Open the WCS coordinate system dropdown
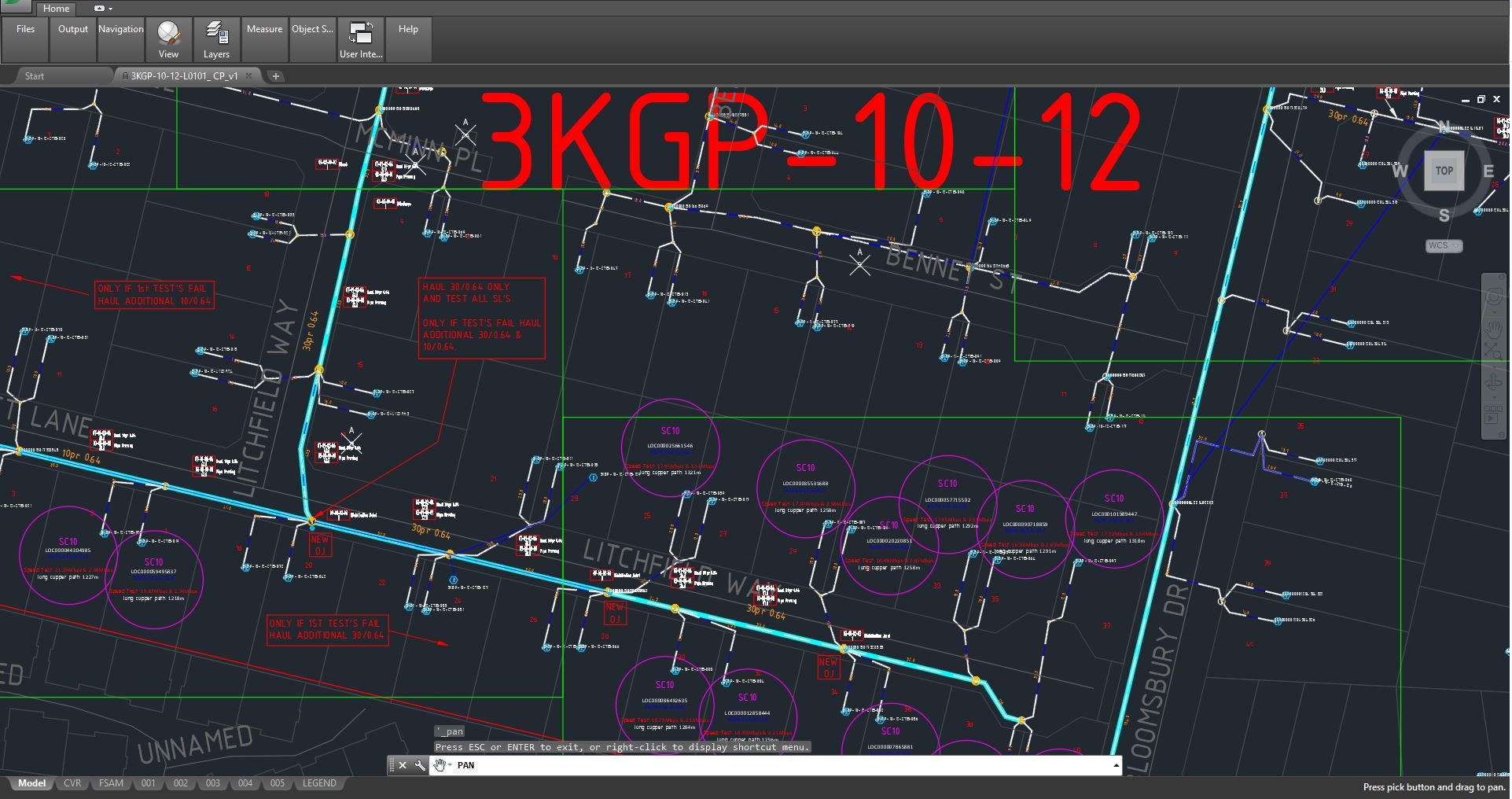The height and width of the screenshot is (799, 1512). pyautogui.click(x=1444, y=246)
